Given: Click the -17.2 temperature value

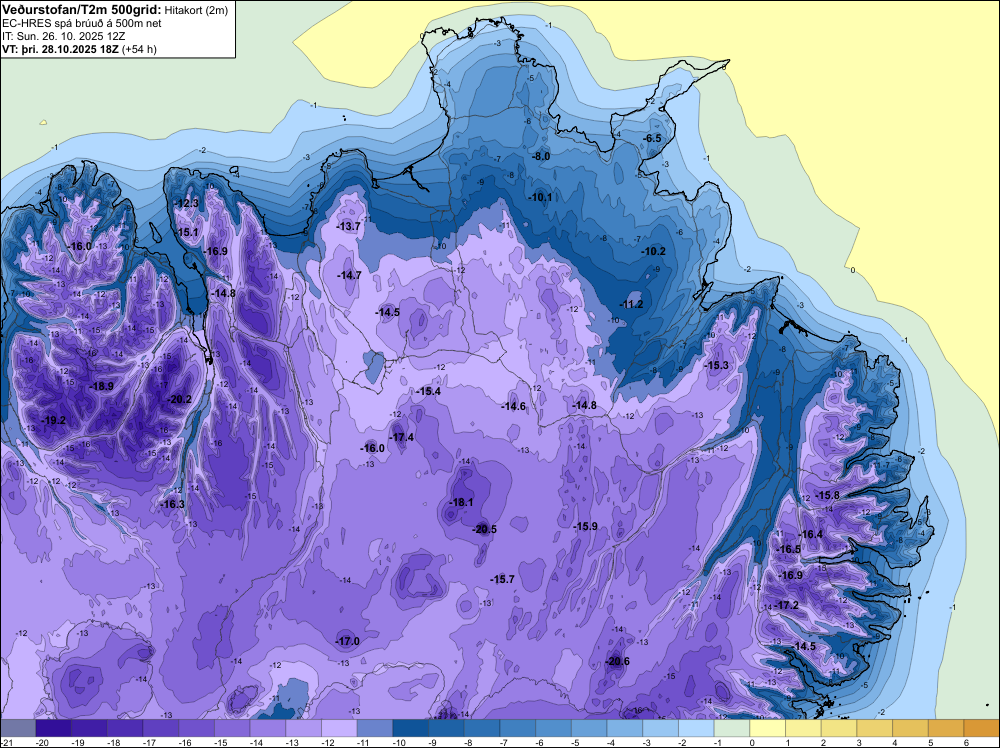Looking at the screenshot, I should pyautogui.click(x=786, y=605).
